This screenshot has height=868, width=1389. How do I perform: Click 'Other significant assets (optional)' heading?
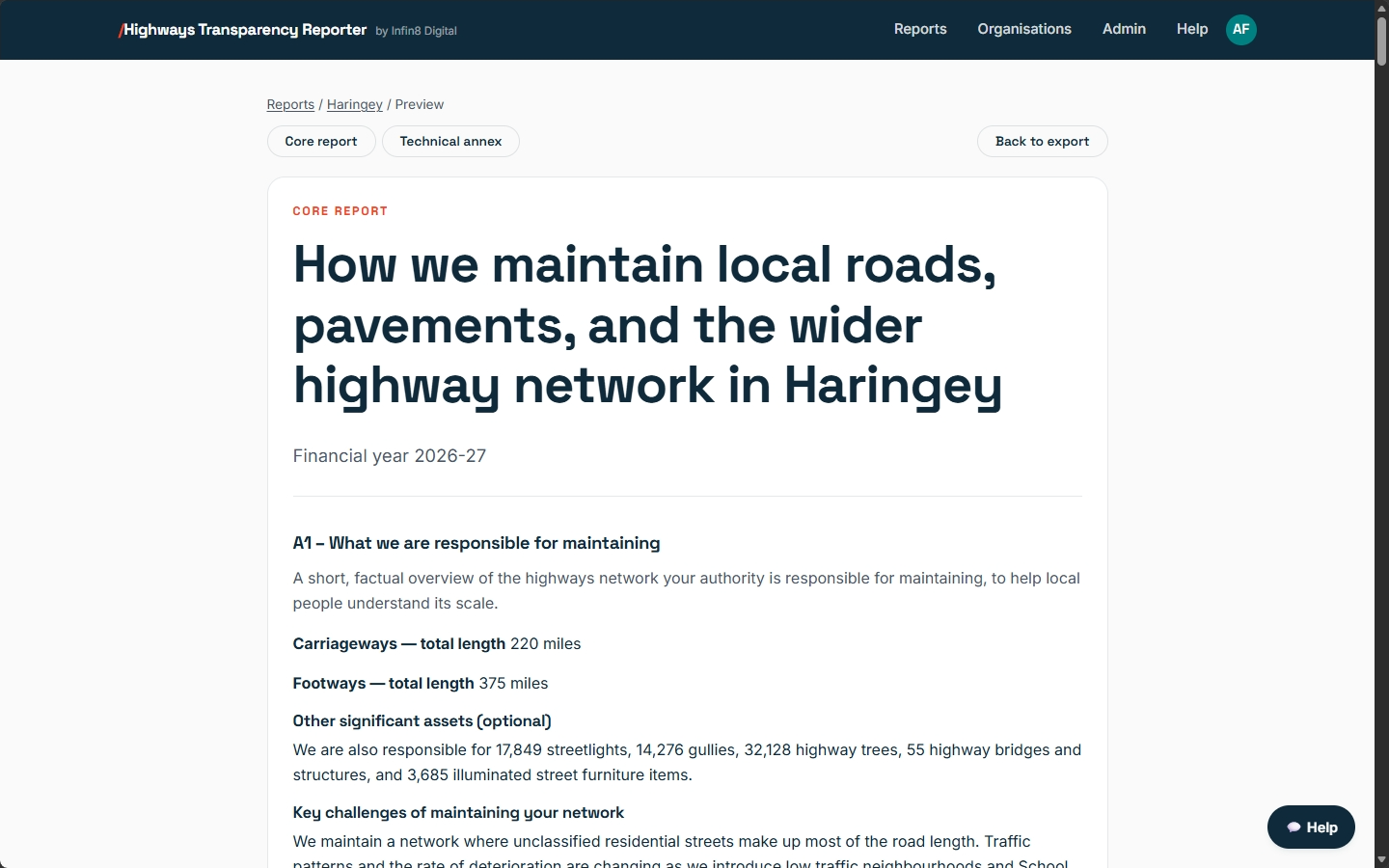pos(422,721)
